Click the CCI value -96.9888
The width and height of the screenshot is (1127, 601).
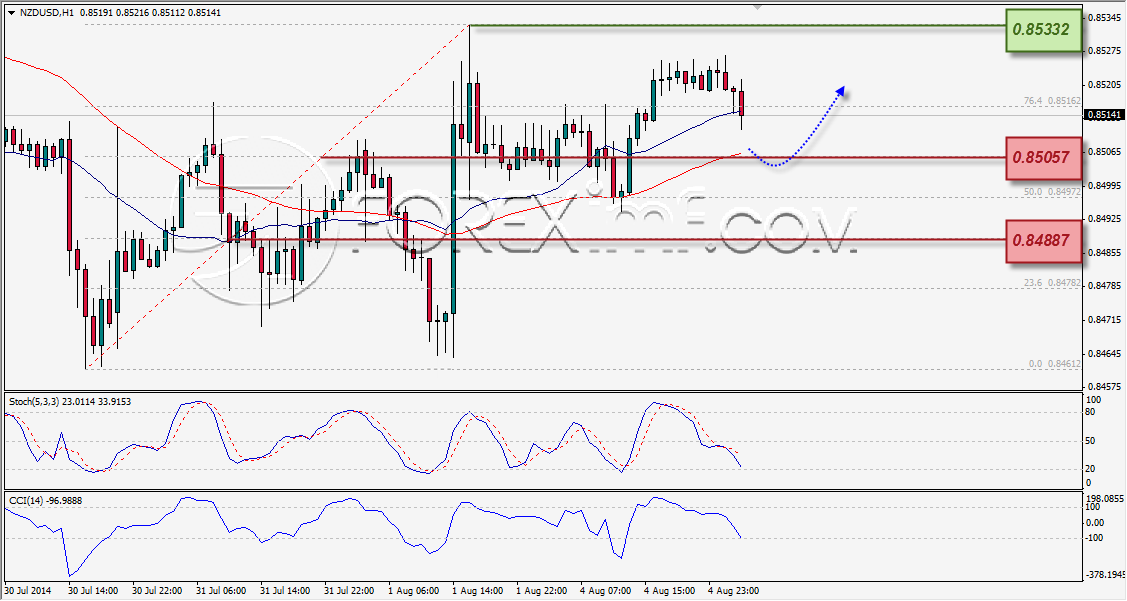[63, 500]
